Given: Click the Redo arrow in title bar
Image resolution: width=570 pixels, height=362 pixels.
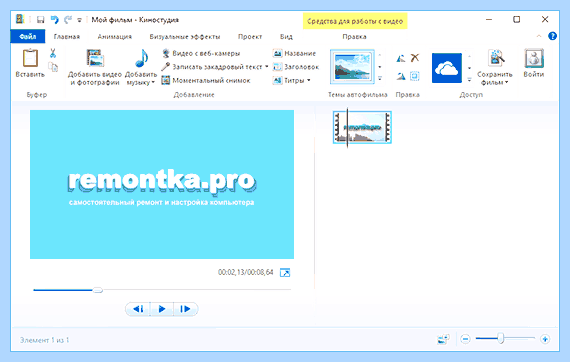Looking at the screenshot, I should coord(68,20).
